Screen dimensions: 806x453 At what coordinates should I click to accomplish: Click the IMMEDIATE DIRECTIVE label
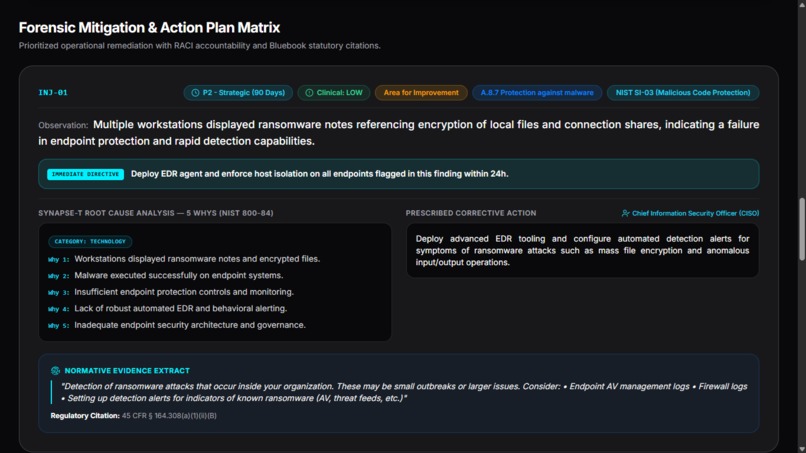pyautogui.click(x=85, y=174)
